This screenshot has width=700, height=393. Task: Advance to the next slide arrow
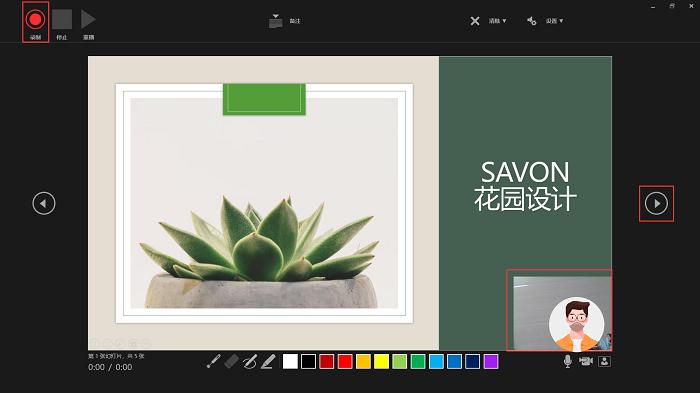(656, 204)
